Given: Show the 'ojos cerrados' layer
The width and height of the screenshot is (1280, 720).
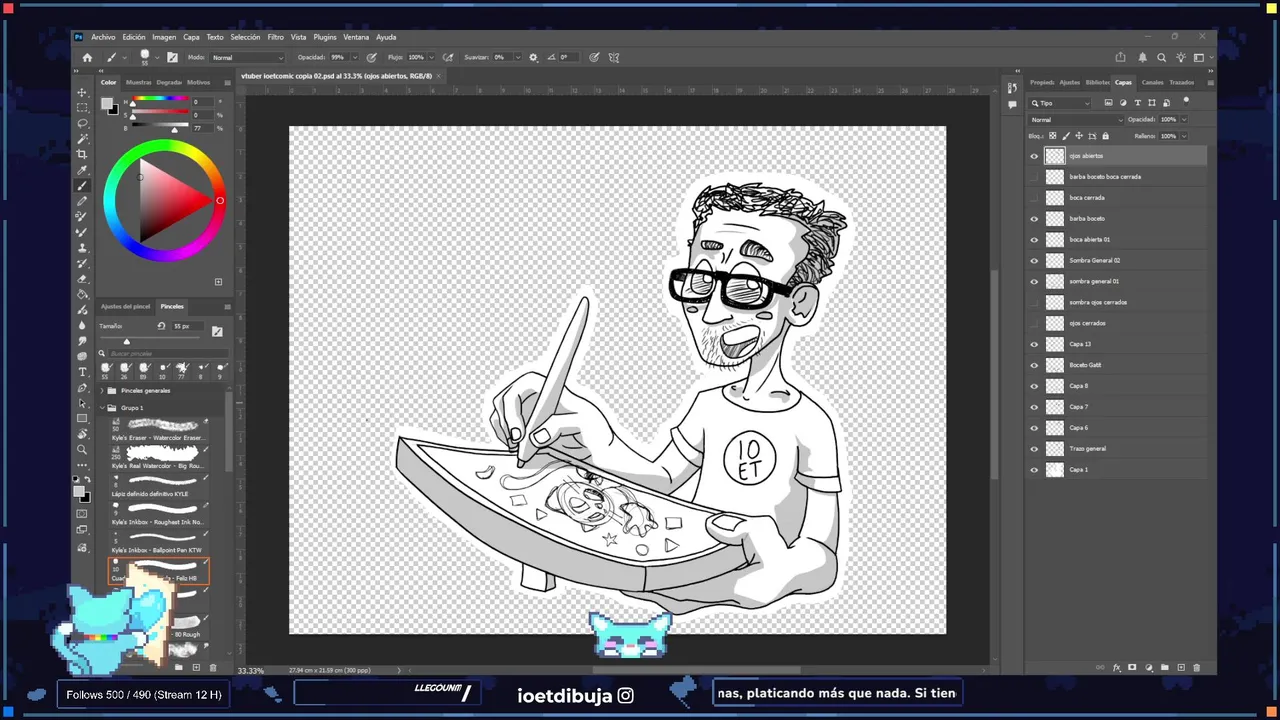Looking at the screenshot, I should [x=1034, y=323].
